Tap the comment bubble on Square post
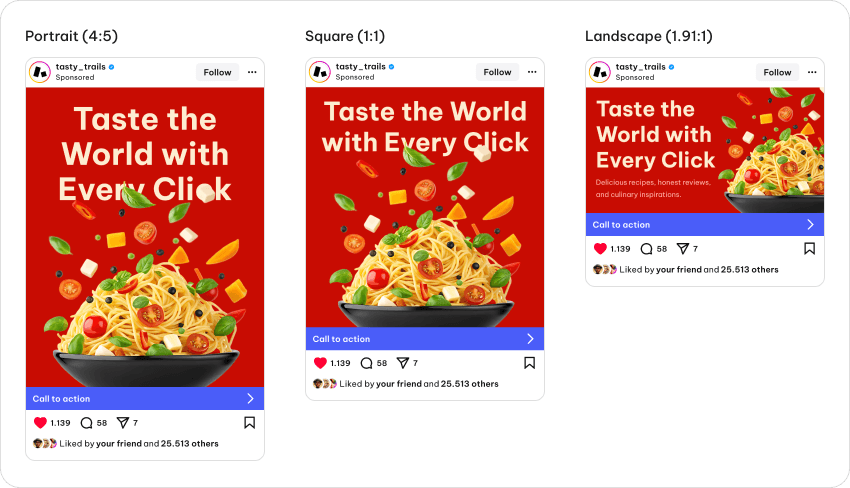Viewport: 850px width, 488px height. (366, 363)
